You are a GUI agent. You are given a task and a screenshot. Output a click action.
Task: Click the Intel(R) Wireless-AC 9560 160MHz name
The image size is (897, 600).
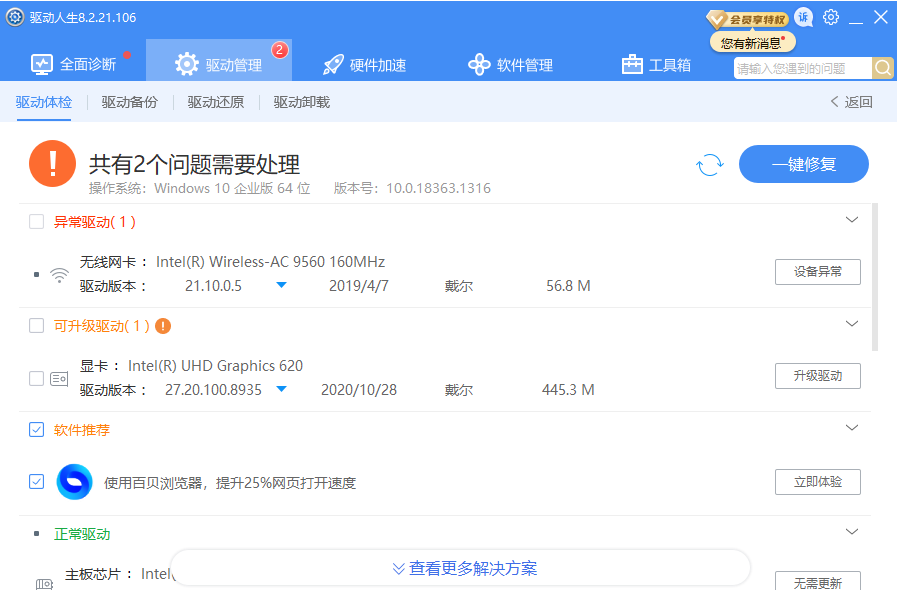point(270,261)
